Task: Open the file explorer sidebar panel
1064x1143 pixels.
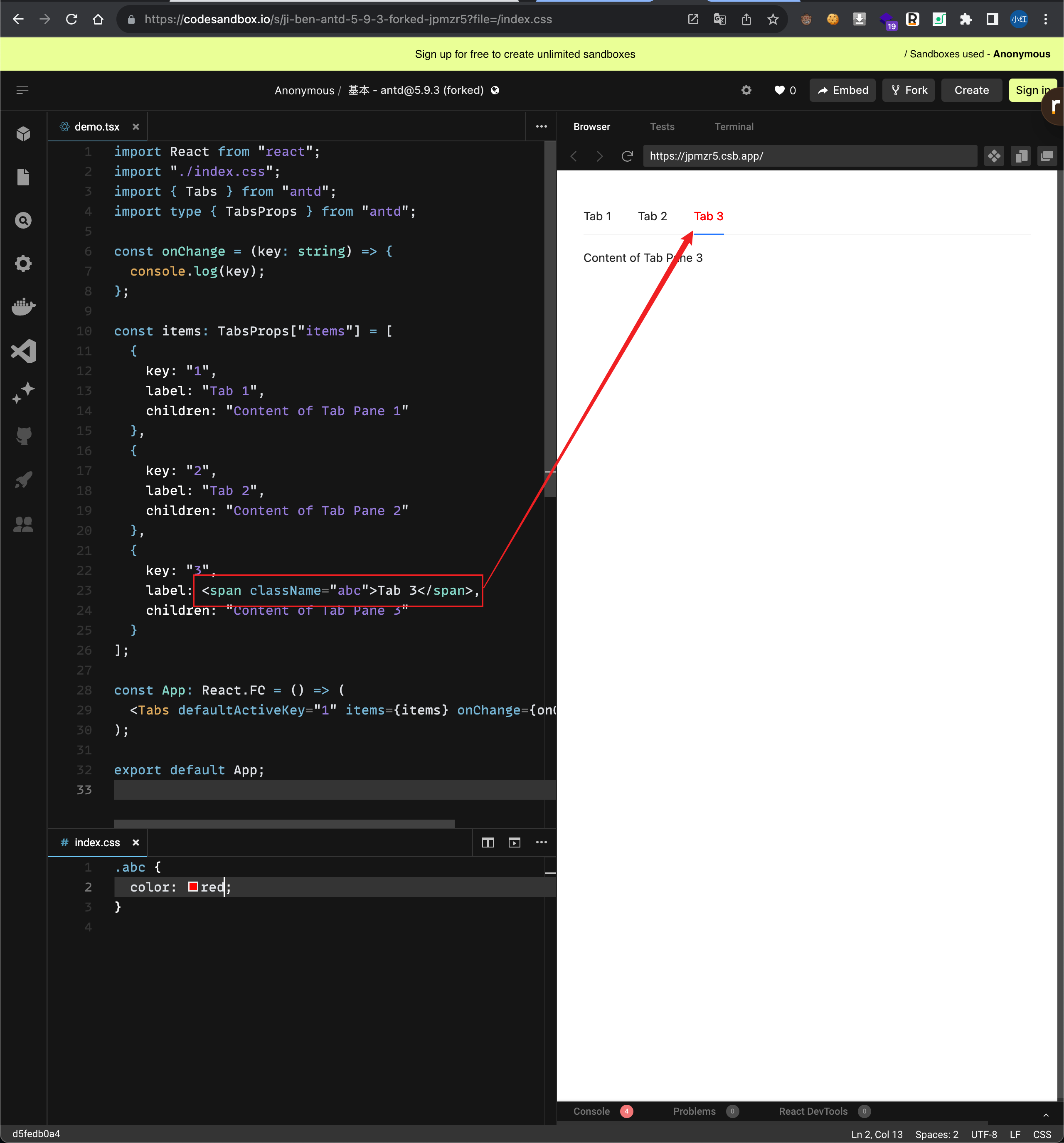Action: tap(23, 177)
